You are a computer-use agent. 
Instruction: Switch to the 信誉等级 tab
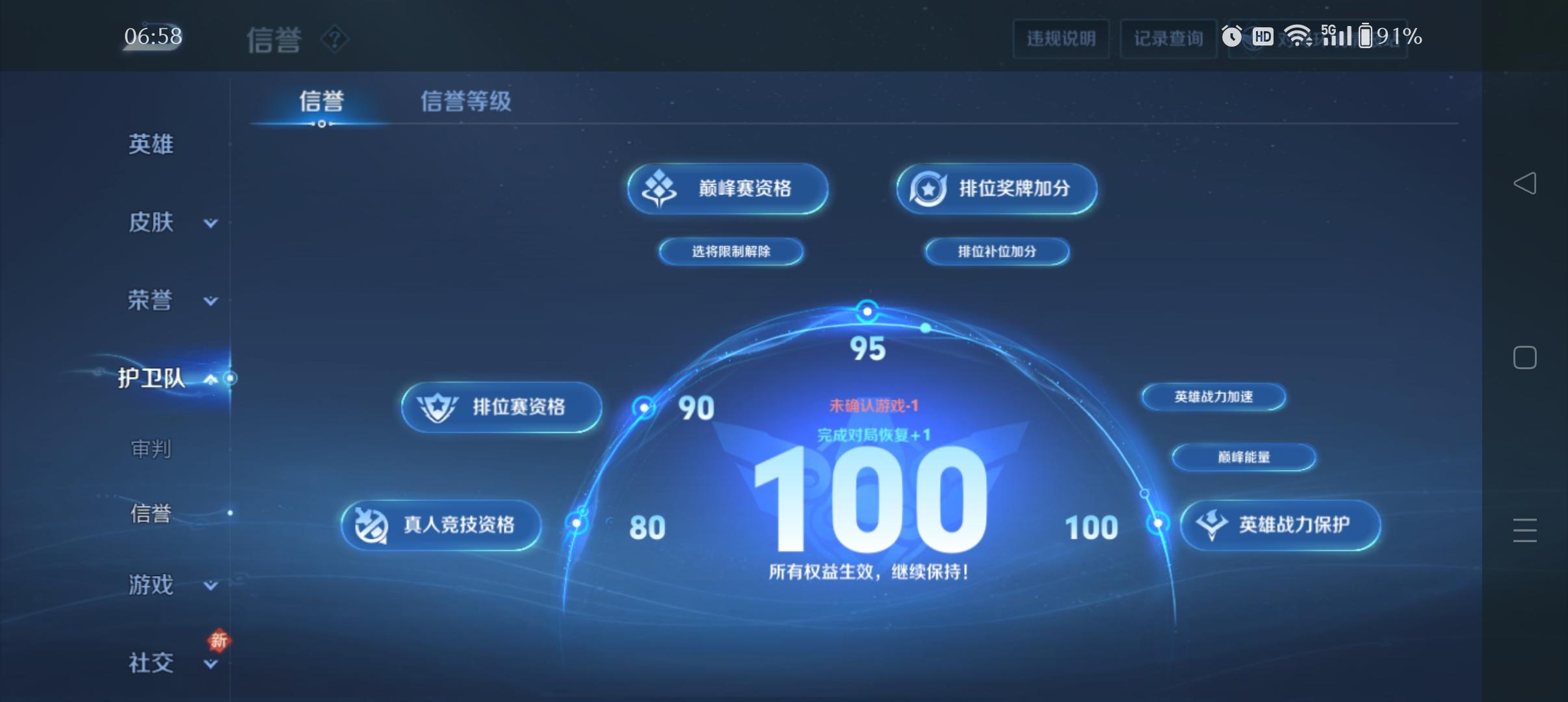pyautogui.click(x=465, y=101)
